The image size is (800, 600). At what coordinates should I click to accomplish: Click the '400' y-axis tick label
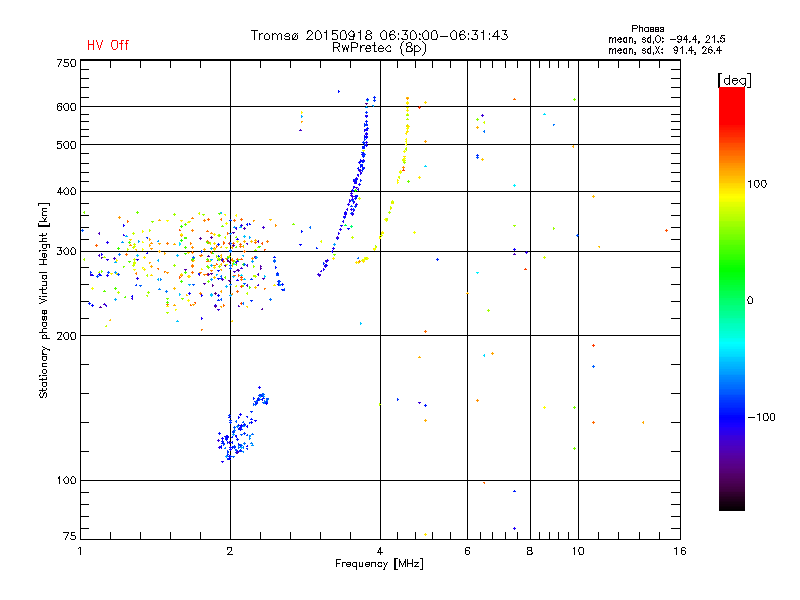click(67, 191)
